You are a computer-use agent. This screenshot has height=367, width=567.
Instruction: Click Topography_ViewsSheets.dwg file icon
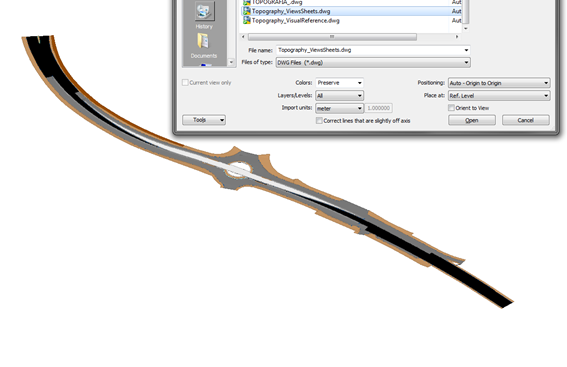tap(247, 11)
